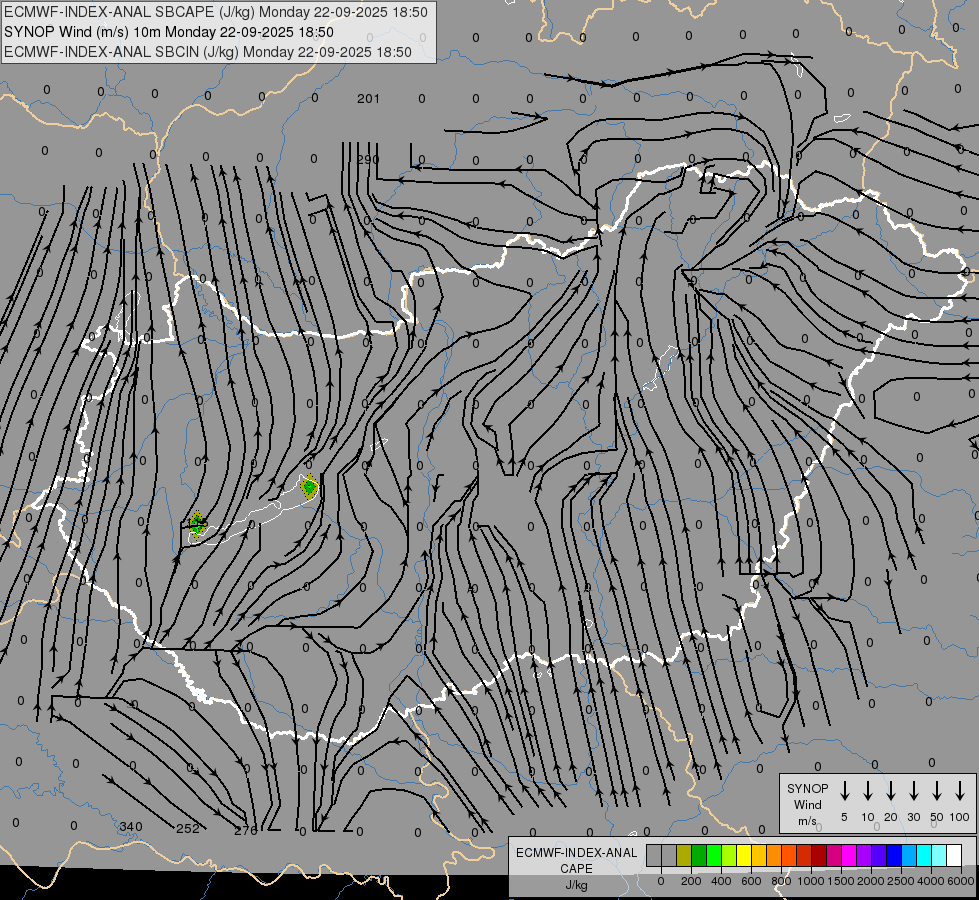Screen dimensions: 979x900
Task: Click green CAPE patch at Balaton's eastern end
Action: click(x=309, y=487)
